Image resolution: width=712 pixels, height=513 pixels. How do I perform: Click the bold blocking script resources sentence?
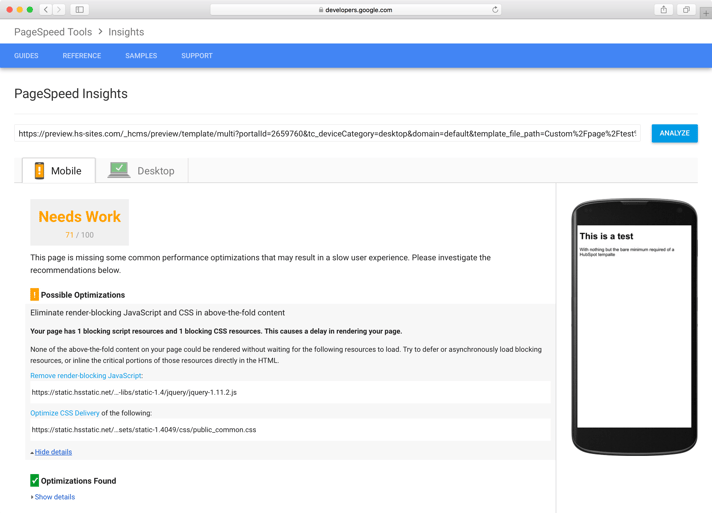click(x=216, y=331)
